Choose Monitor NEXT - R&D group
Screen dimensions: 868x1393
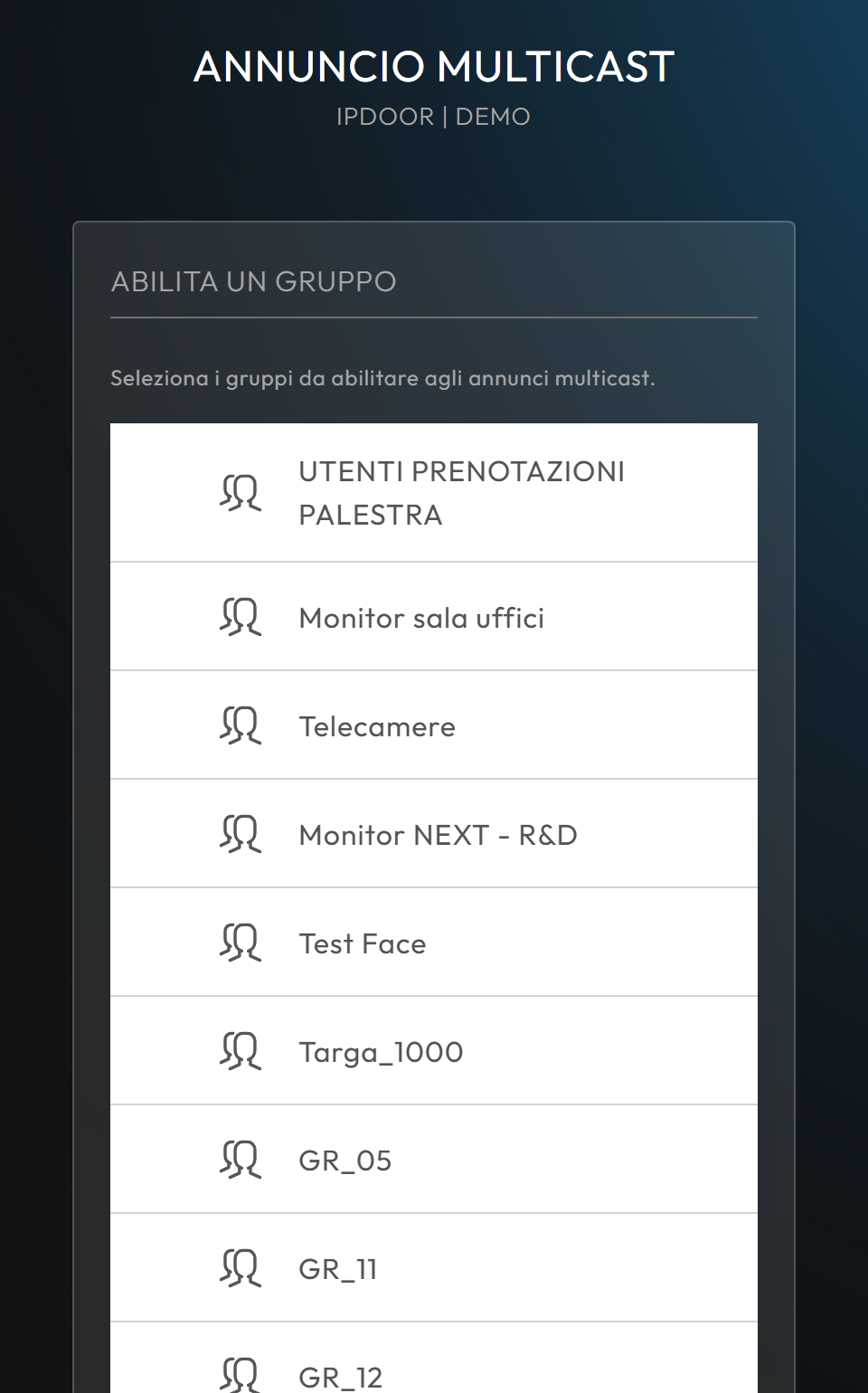(434, 834)
